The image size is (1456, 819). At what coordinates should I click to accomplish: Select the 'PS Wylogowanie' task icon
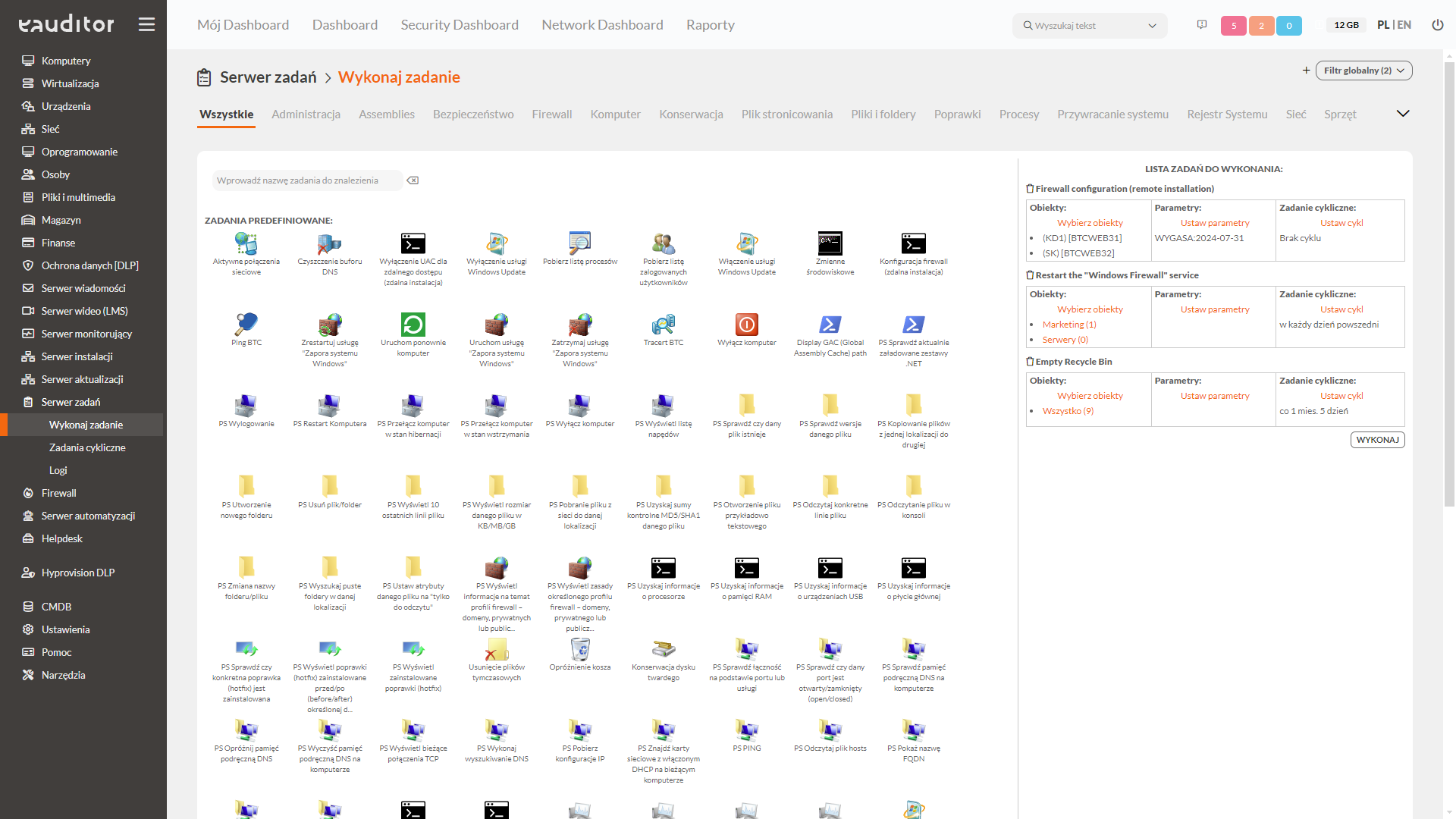coord(246,406)
